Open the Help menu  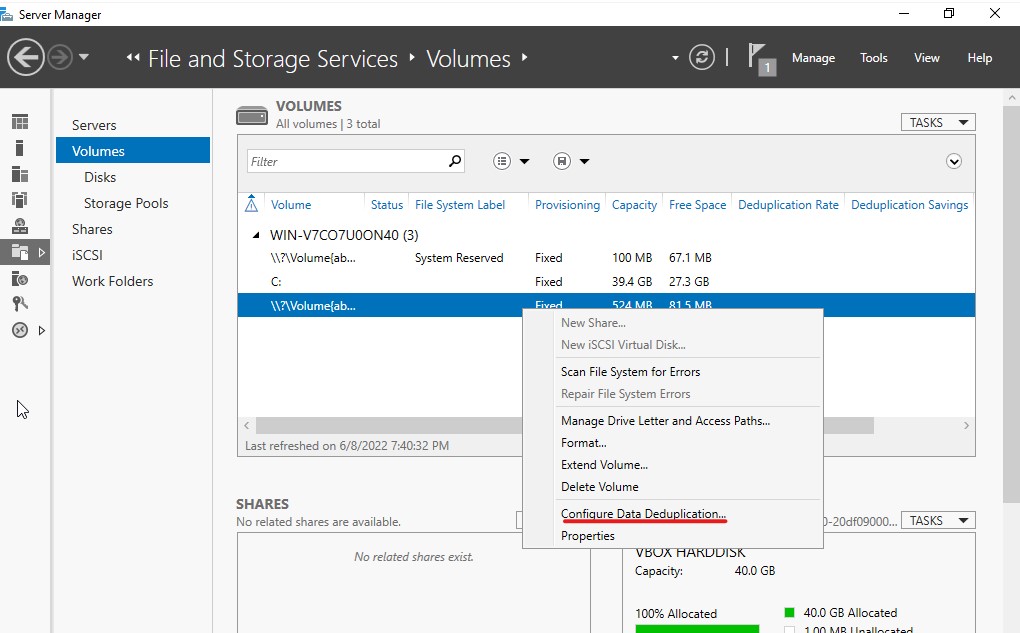(x=979, y=58)
